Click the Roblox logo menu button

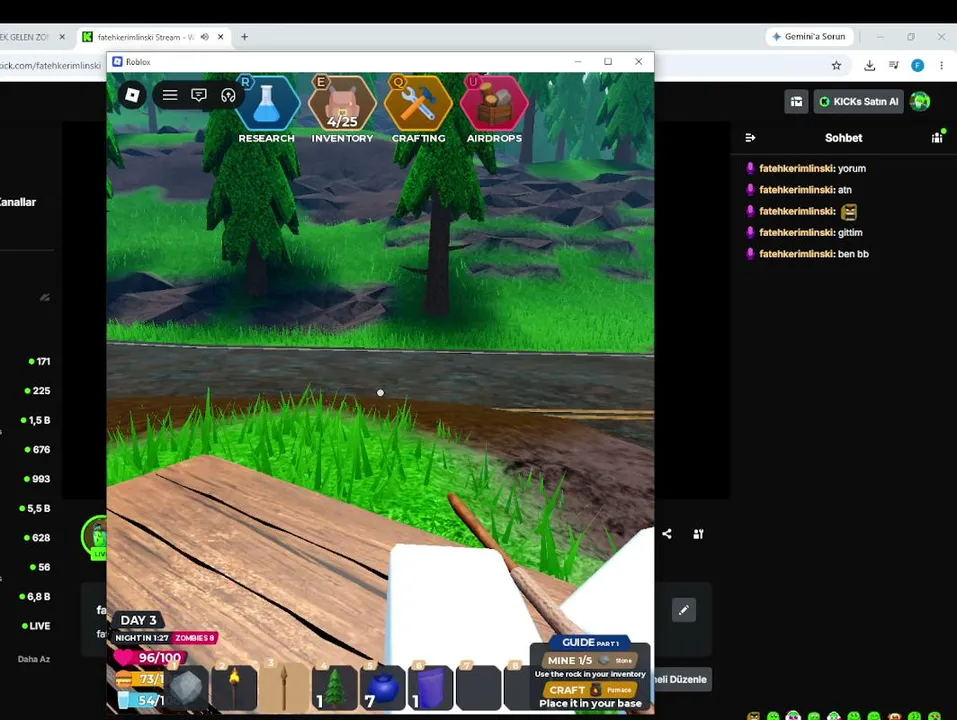click(x=132, y=95)
